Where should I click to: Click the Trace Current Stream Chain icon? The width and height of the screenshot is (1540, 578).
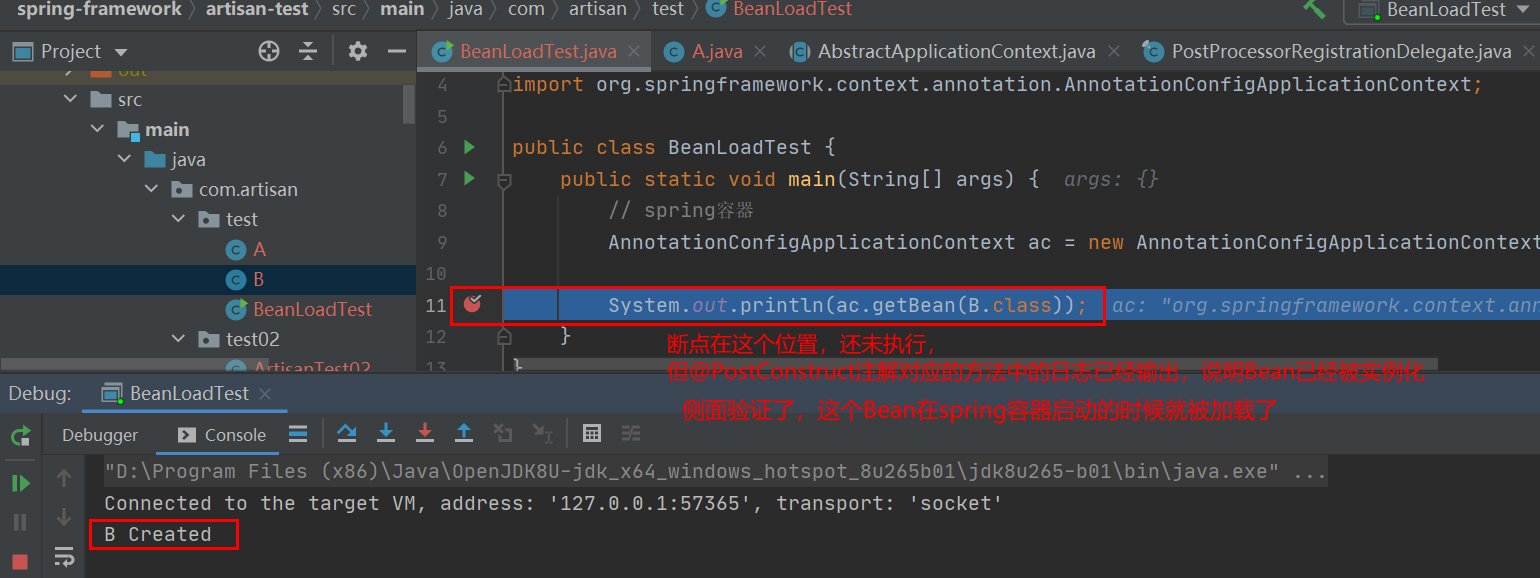[x=631, y=433]
